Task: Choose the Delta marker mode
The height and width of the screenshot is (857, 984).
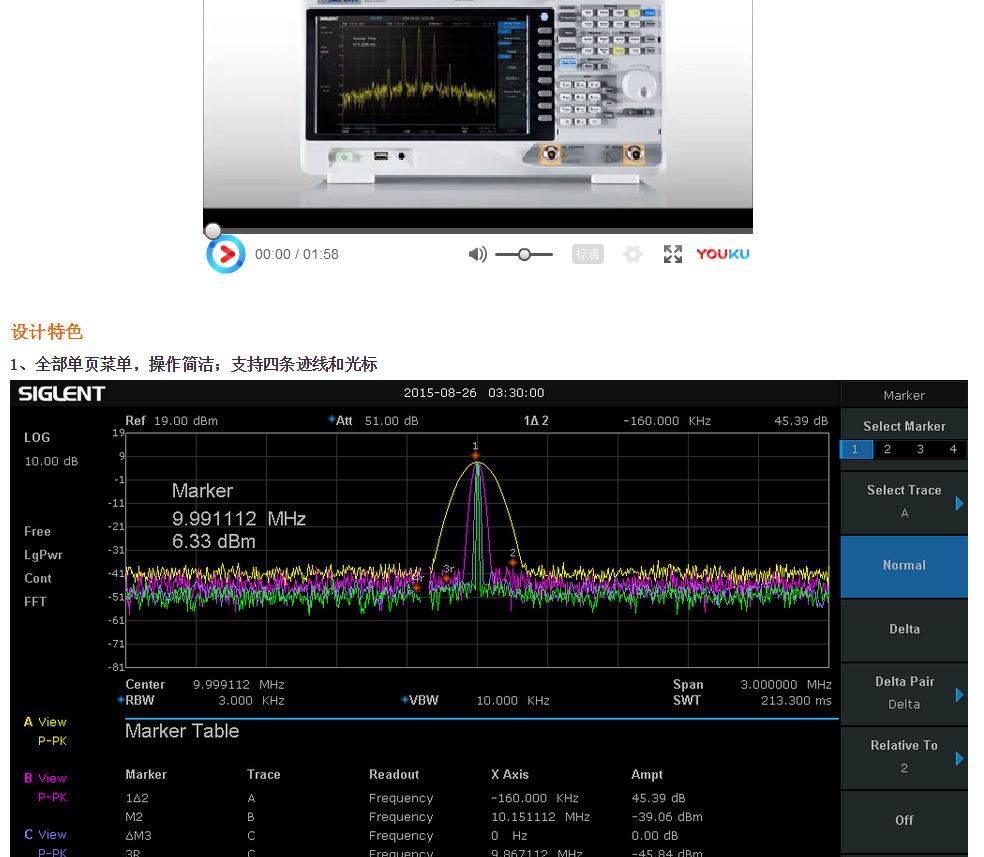Action: (x=904, y=629)
